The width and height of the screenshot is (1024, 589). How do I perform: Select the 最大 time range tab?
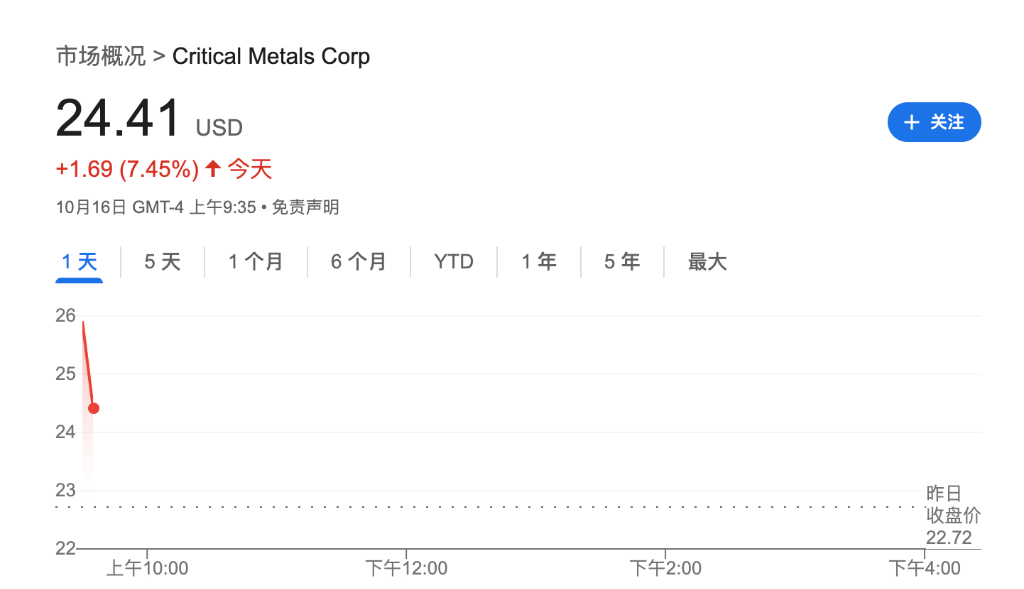click(x=707, y=262)
